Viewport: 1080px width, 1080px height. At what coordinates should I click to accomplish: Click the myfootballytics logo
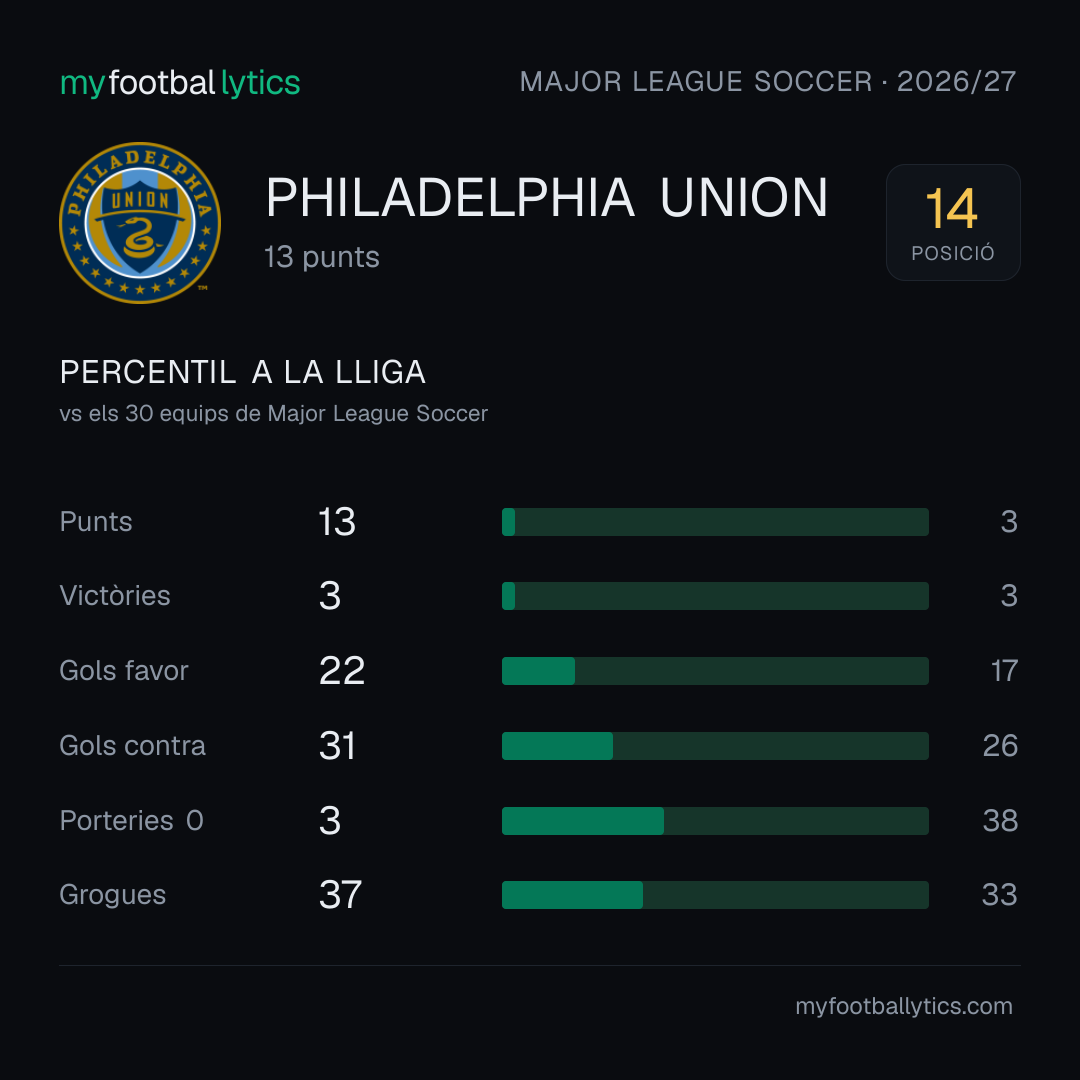point(180,83)
